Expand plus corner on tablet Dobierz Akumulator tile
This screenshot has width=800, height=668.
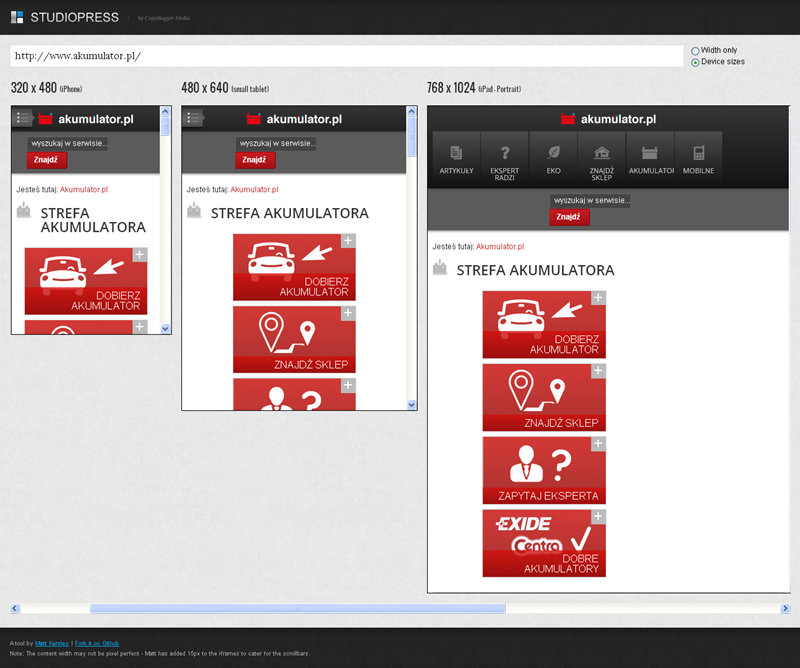coord(348,240)
